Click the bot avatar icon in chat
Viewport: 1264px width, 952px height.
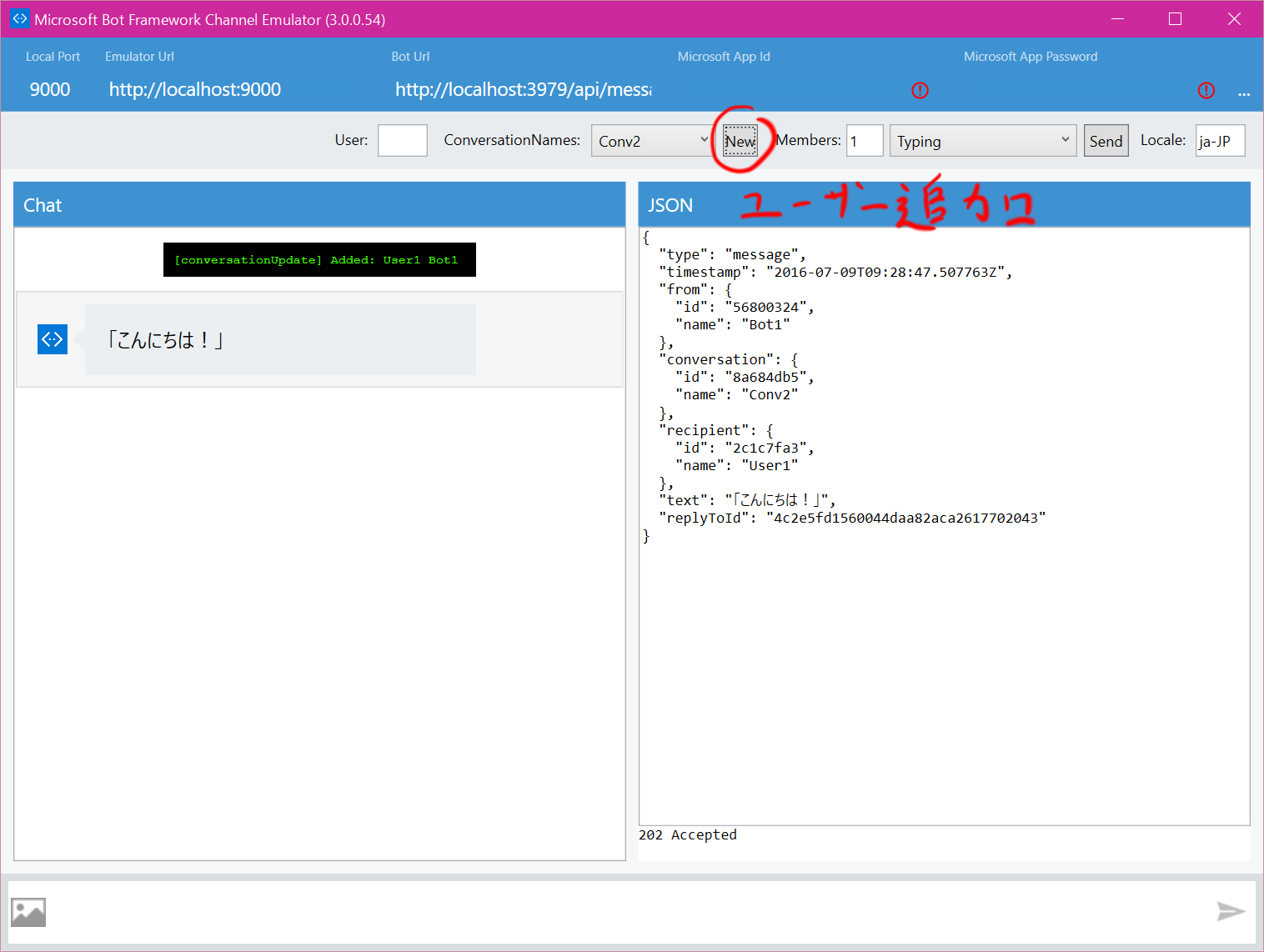[x=53, y=339]
